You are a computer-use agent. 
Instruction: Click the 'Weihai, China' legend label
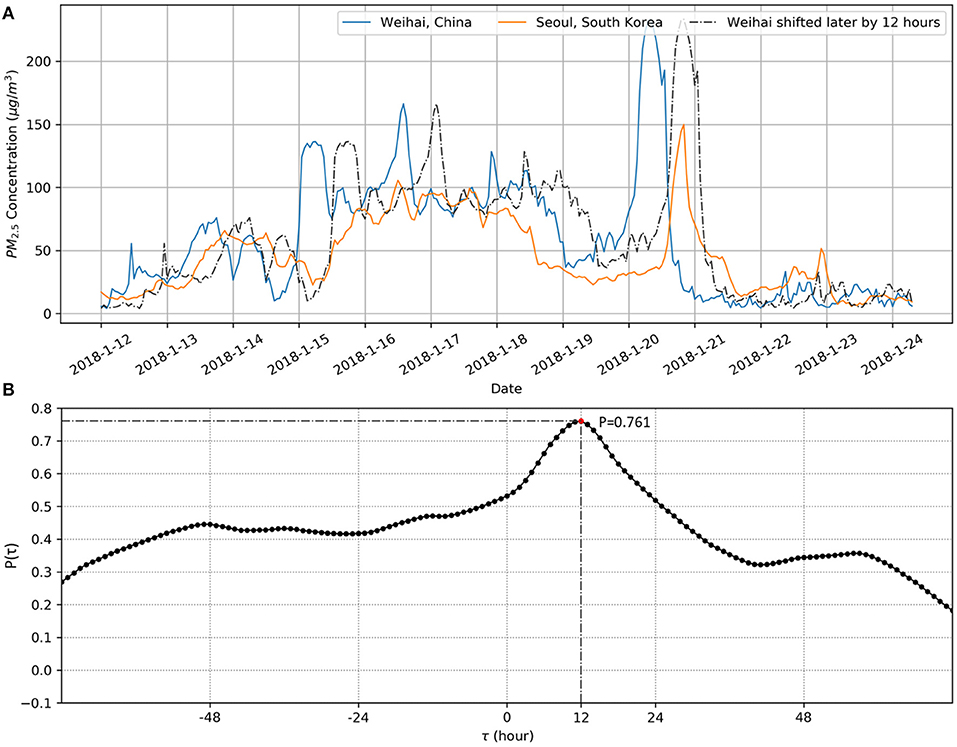pos(425,23)
